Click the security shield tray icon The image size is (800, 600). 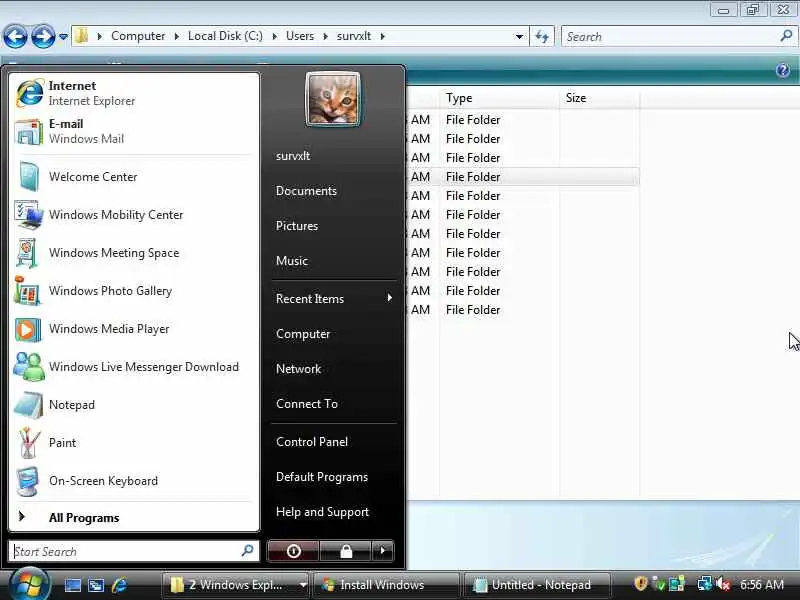point(640,583)
